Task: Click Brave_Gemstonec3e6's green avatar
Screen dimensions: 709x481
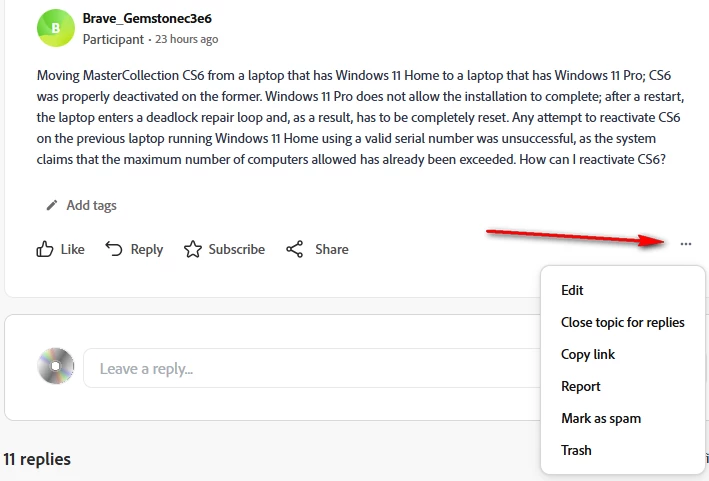Action: [x=56, y=28]
